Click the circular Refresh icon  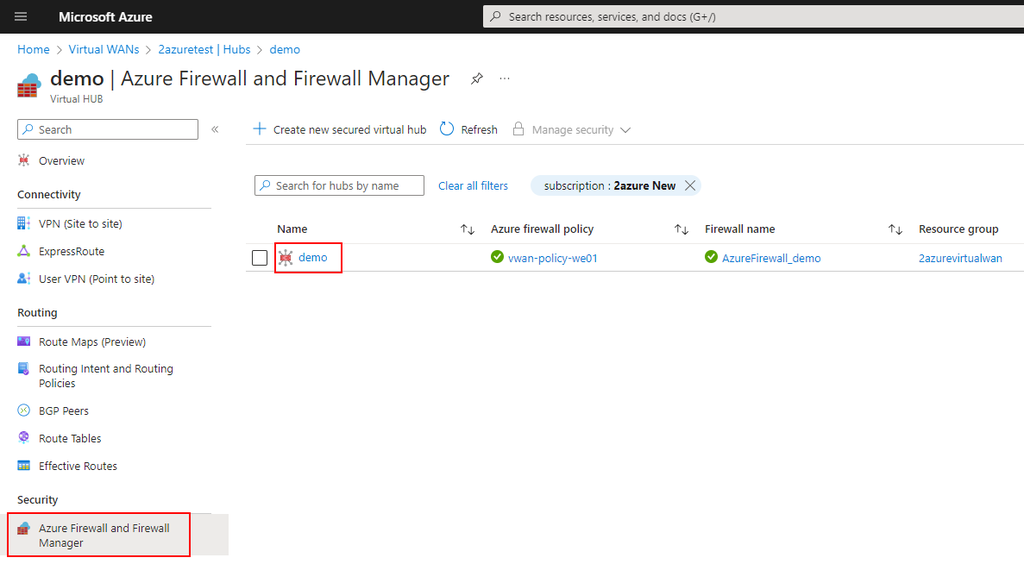447,129
